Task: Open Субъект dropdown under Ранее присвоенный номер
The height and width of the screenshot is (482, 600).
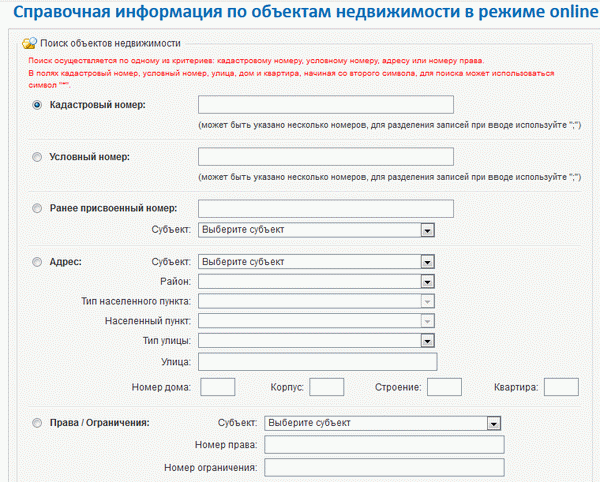Action: [316, 230]
